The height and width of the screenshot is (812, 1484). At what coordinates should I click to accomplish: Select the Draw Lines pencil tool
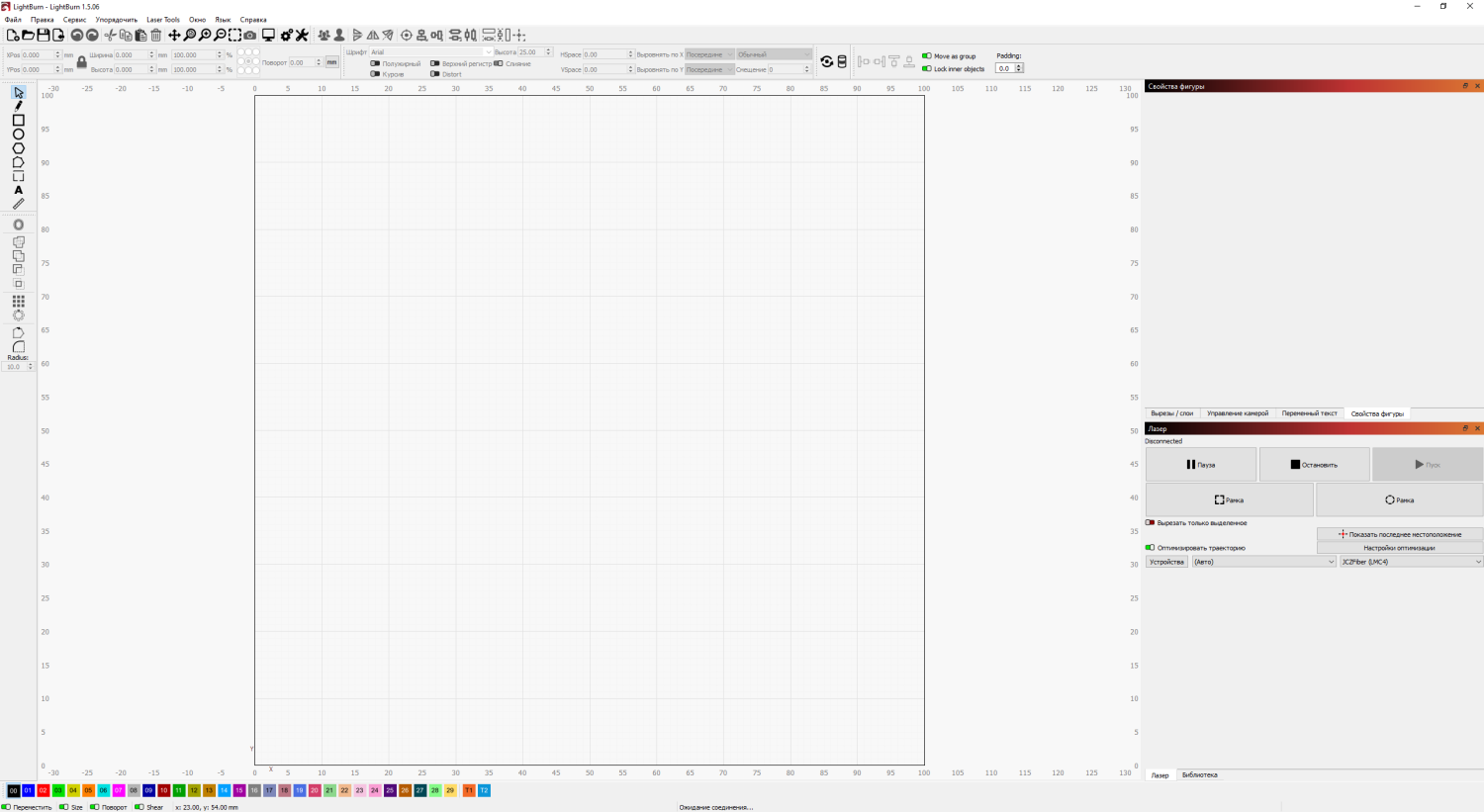click(18, 106)
